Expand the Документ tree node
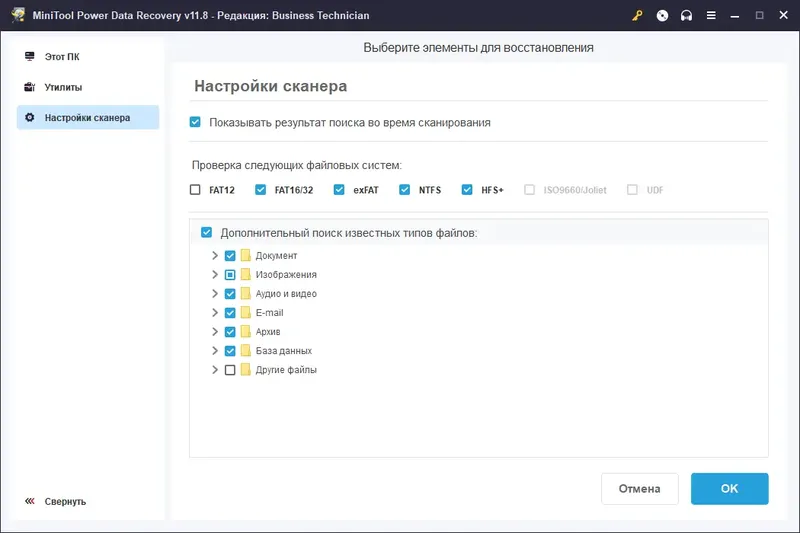Viewport: 800px width, 533px height. [215, 256]
